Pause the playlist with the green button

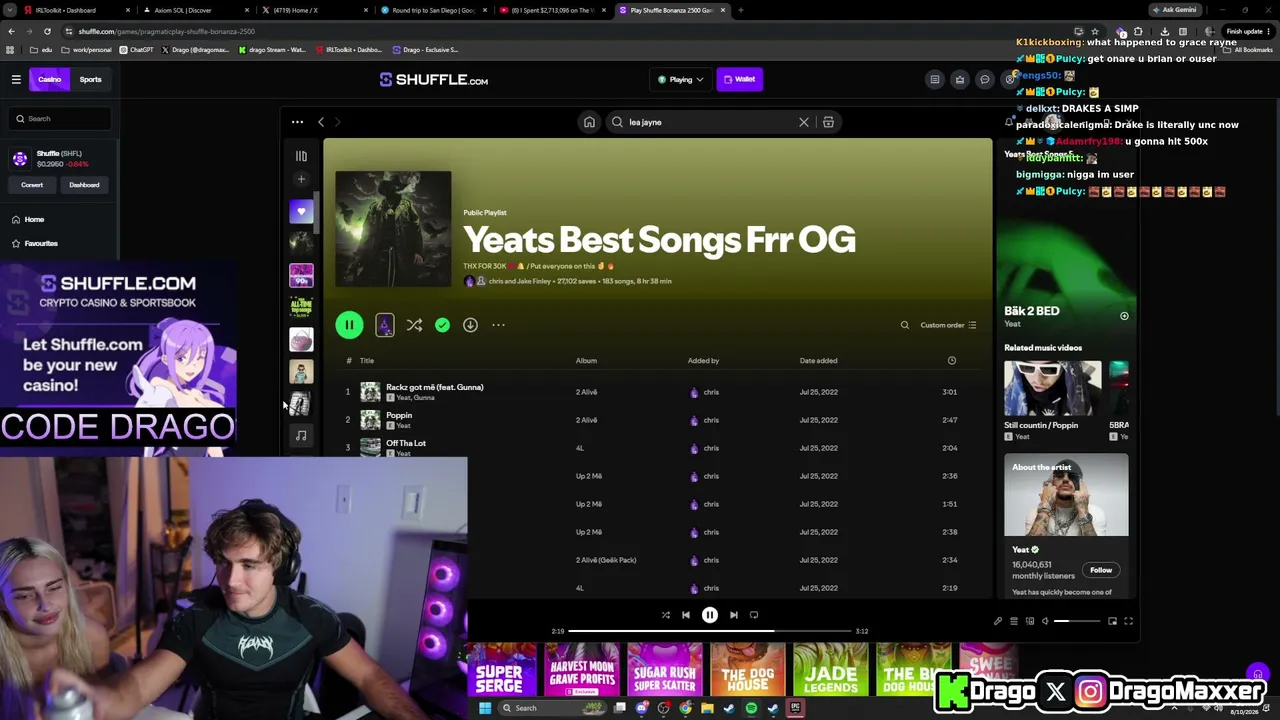click(x=349, y=325)
